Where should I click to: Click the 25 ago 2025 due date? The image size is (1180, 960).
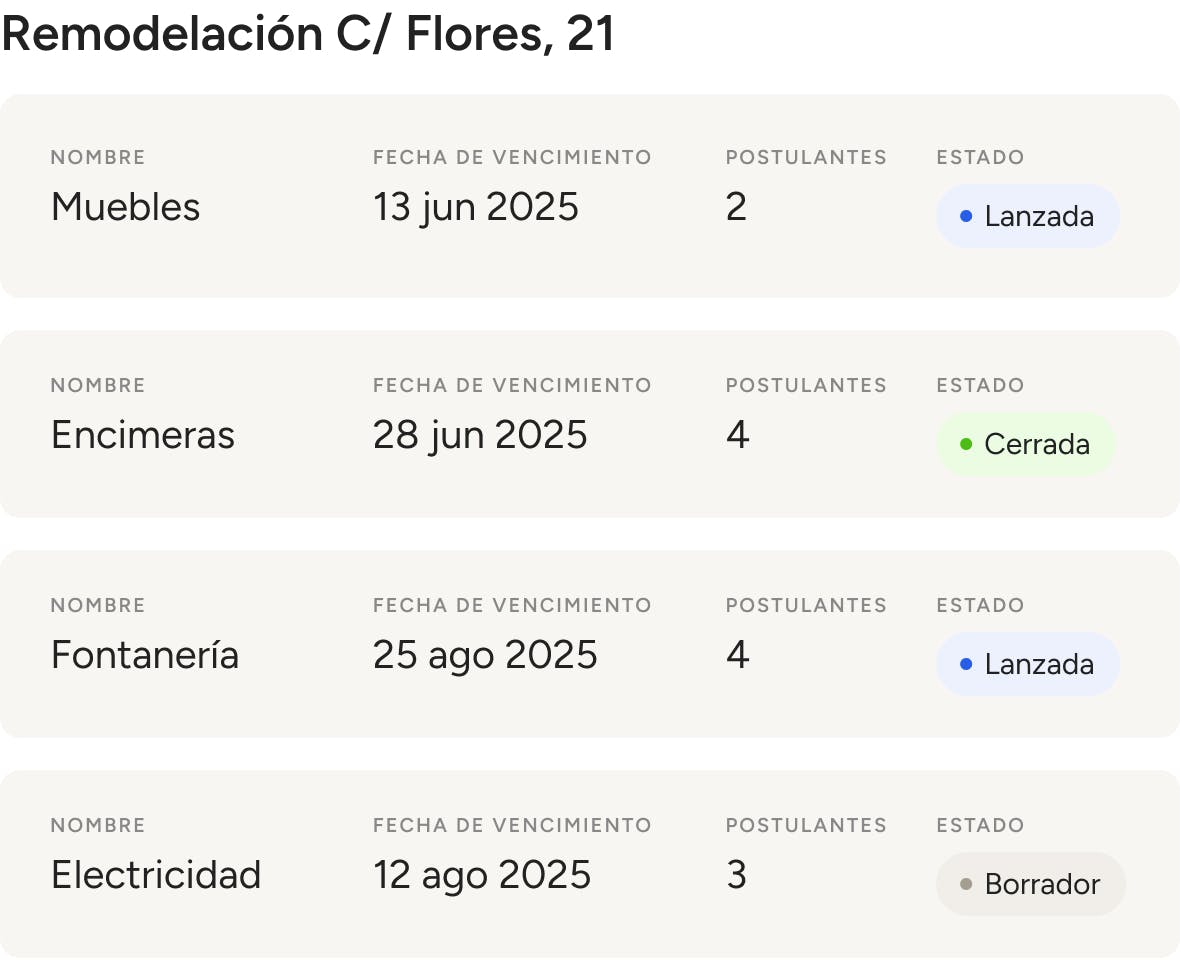tap(485, 655)
